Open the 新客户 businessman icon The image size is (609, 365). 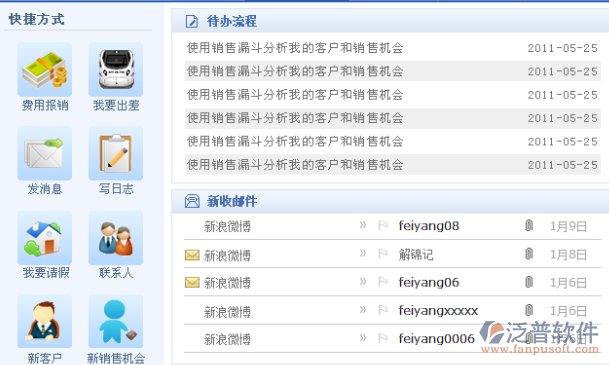pyautogui.click(x=45, y=322)
